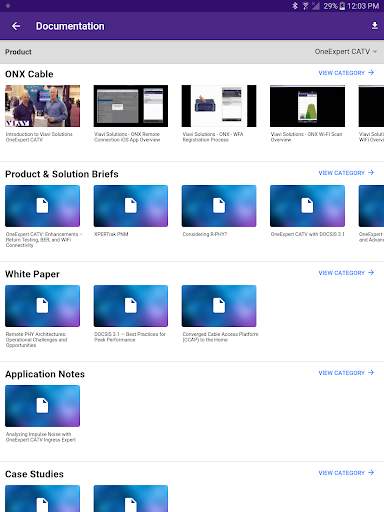Open first Case Studies document tile
Viewport: 384px width, 512px height.
point(42,498)
